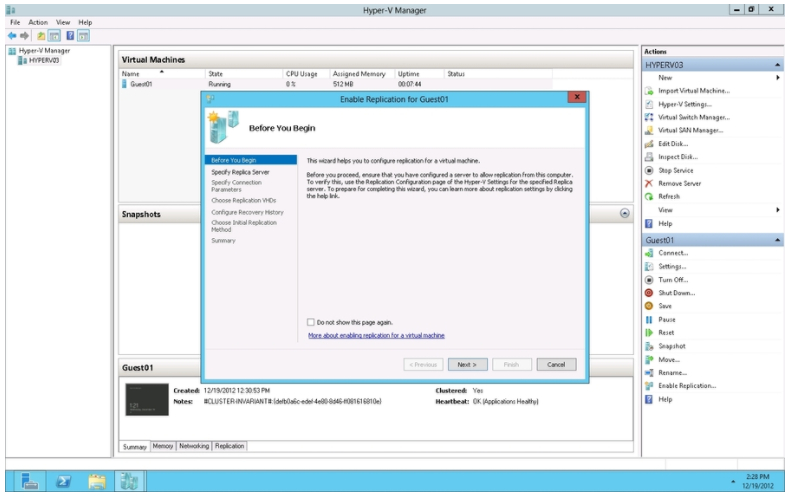Click the Up one level folder toolbar icon
The width and height of the screenshot is (790, 497).
pos(41,36)
